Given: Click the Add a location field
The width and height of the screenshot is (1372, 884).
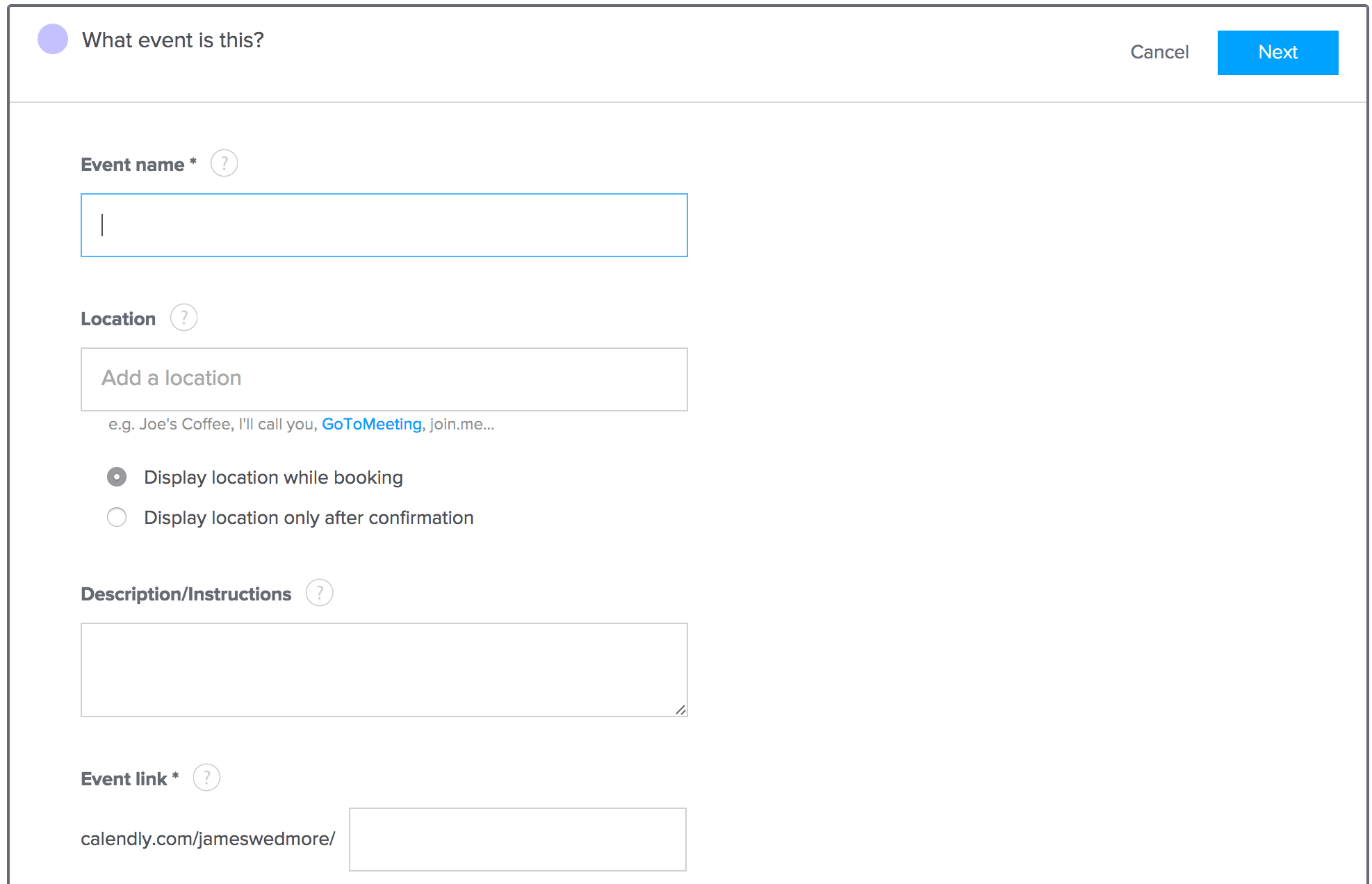Looking at the screenshot, I should pyautogui.click(x=384, y=379).
